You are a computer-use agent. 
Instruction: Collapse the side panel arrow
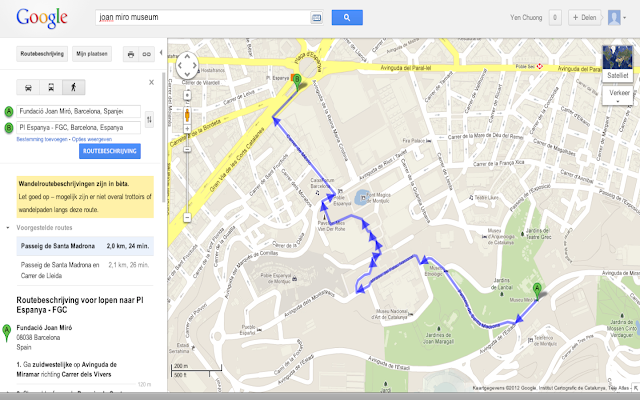coord(161,52)
